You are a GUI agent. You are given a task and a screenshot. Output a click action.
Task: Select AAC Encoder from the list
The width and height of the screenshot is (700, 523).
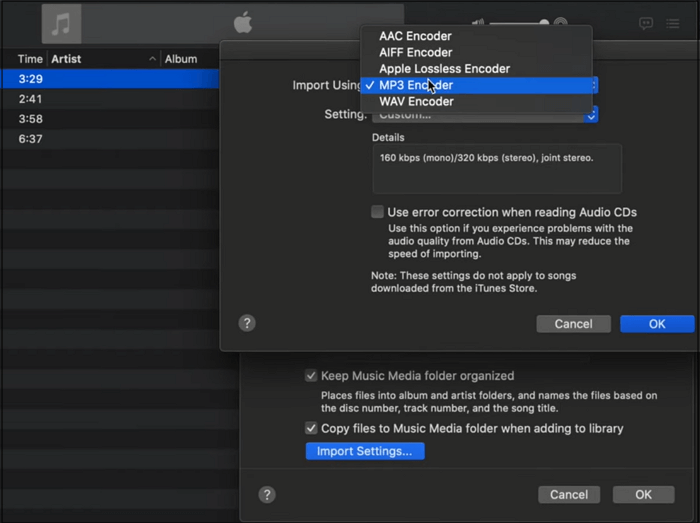point(414,36)
